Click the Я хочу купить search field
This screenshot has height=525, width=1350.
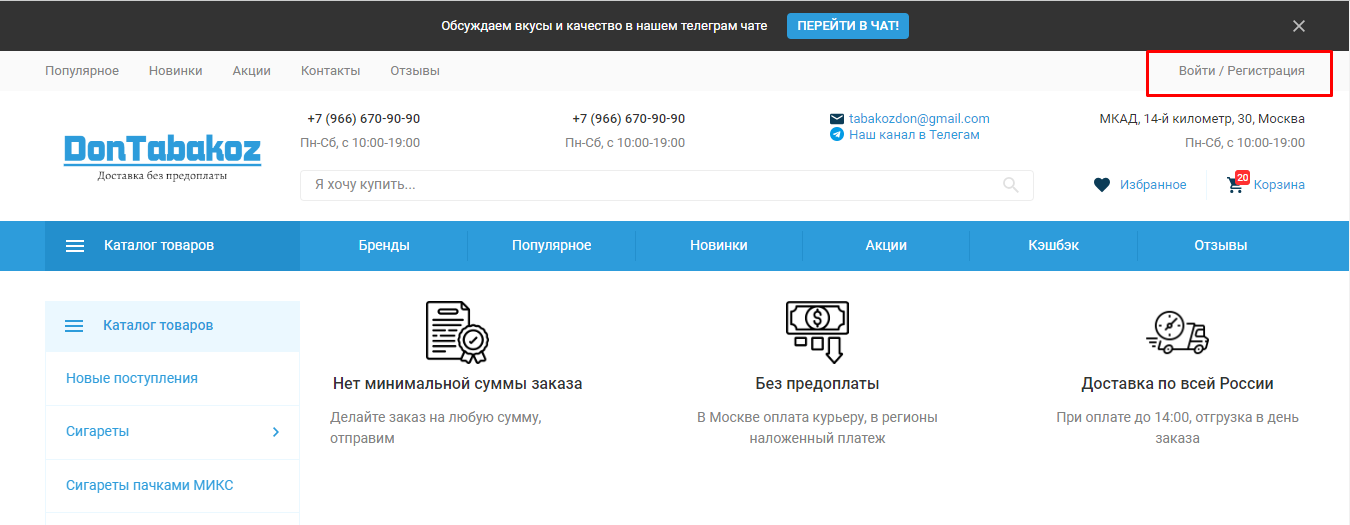(x=650, y=185)
